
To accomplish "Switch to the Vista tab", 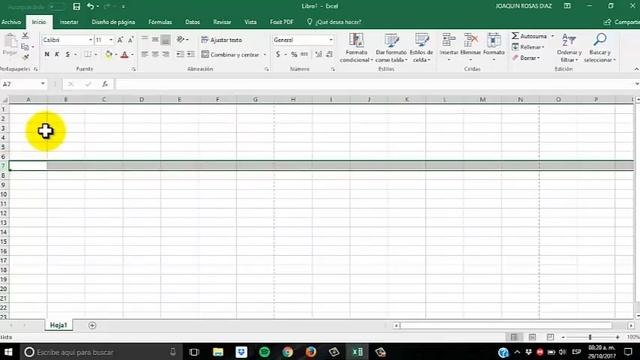I will [250, 22].
